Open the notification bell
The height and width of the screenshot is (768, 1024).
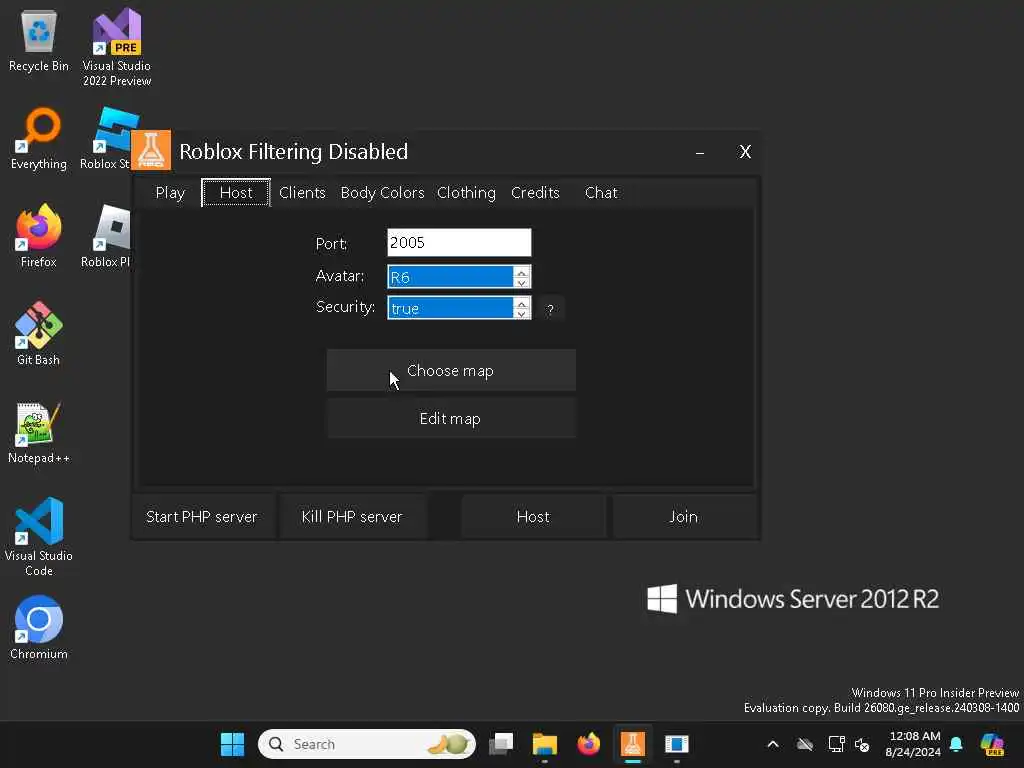tap(956, 744)
